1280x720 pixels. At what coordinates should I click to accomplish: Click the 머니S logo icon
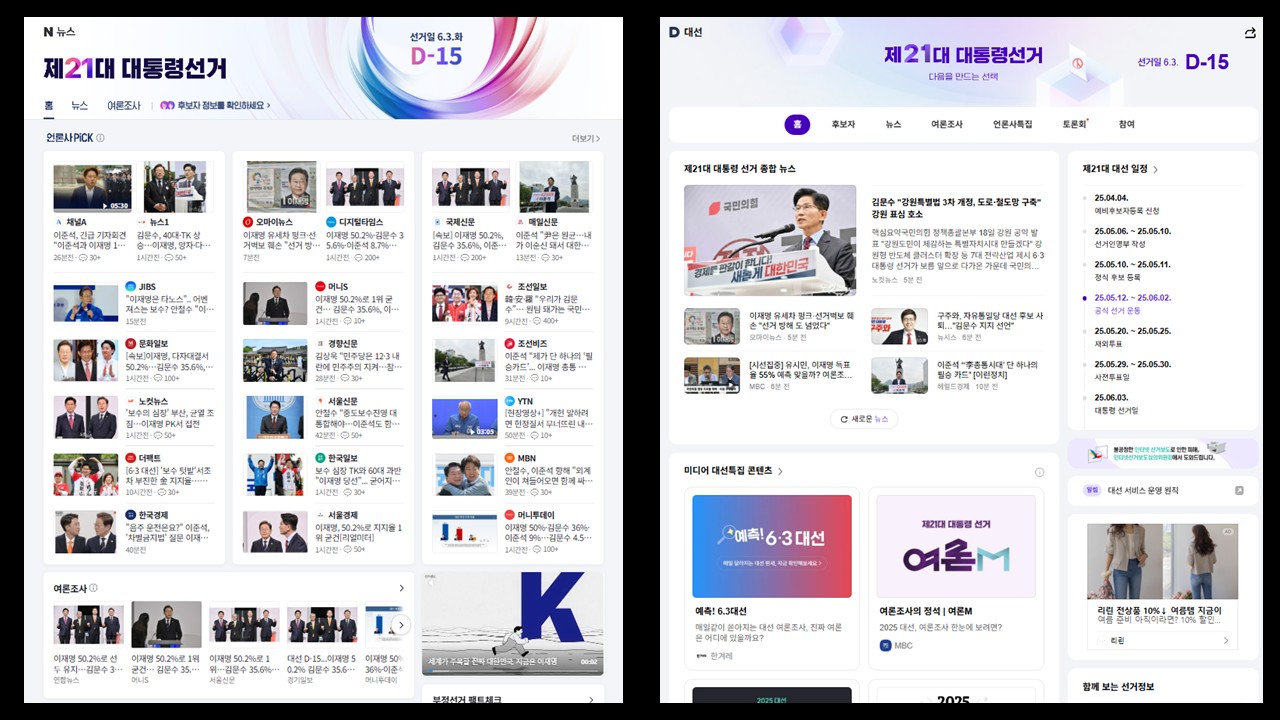(x=320, y=287)
